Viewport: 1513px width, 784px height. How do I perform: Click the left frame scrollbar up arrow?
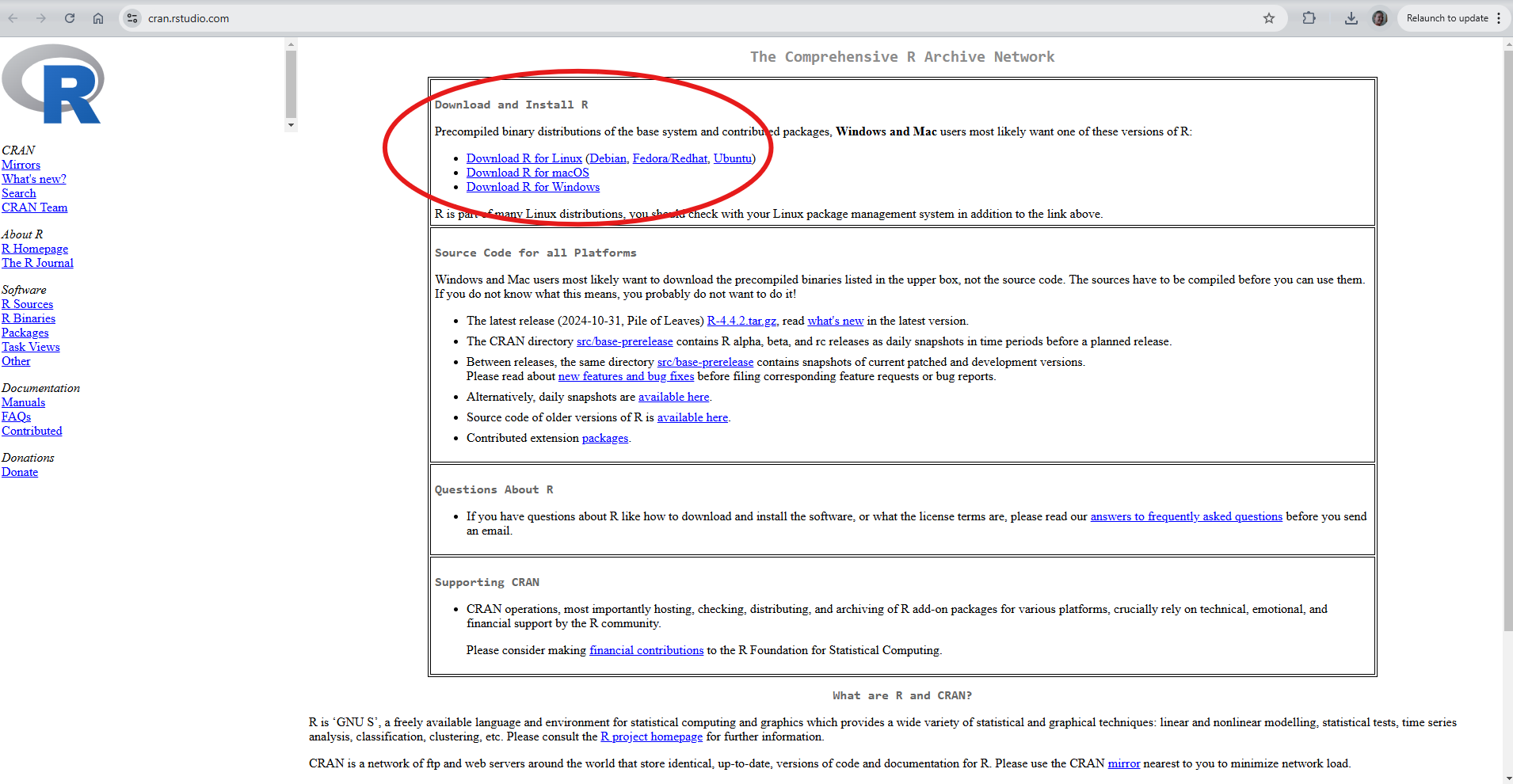(291, 45)
